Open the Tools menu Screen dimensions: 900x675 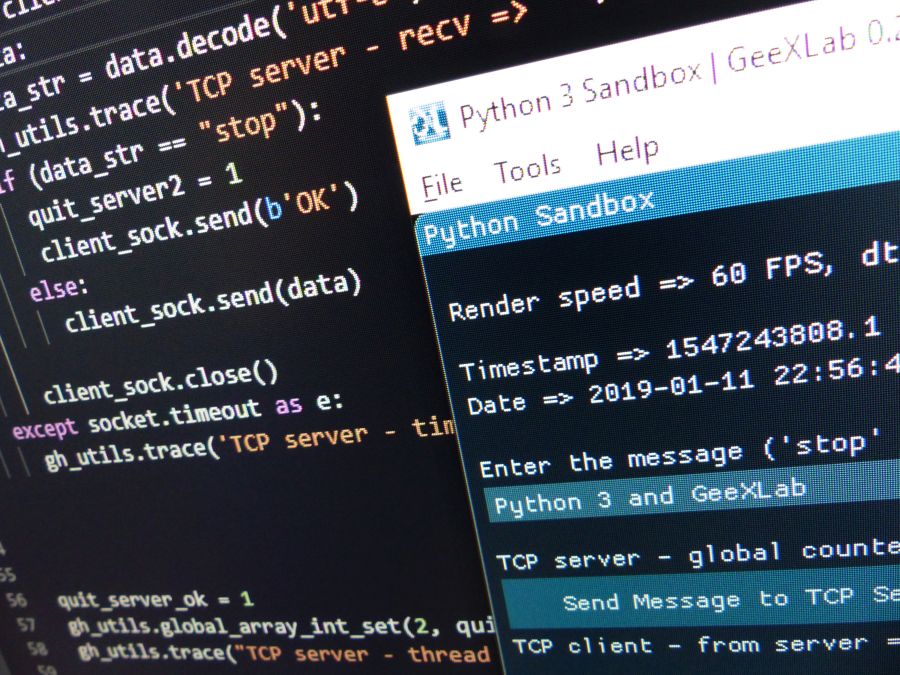530,166
